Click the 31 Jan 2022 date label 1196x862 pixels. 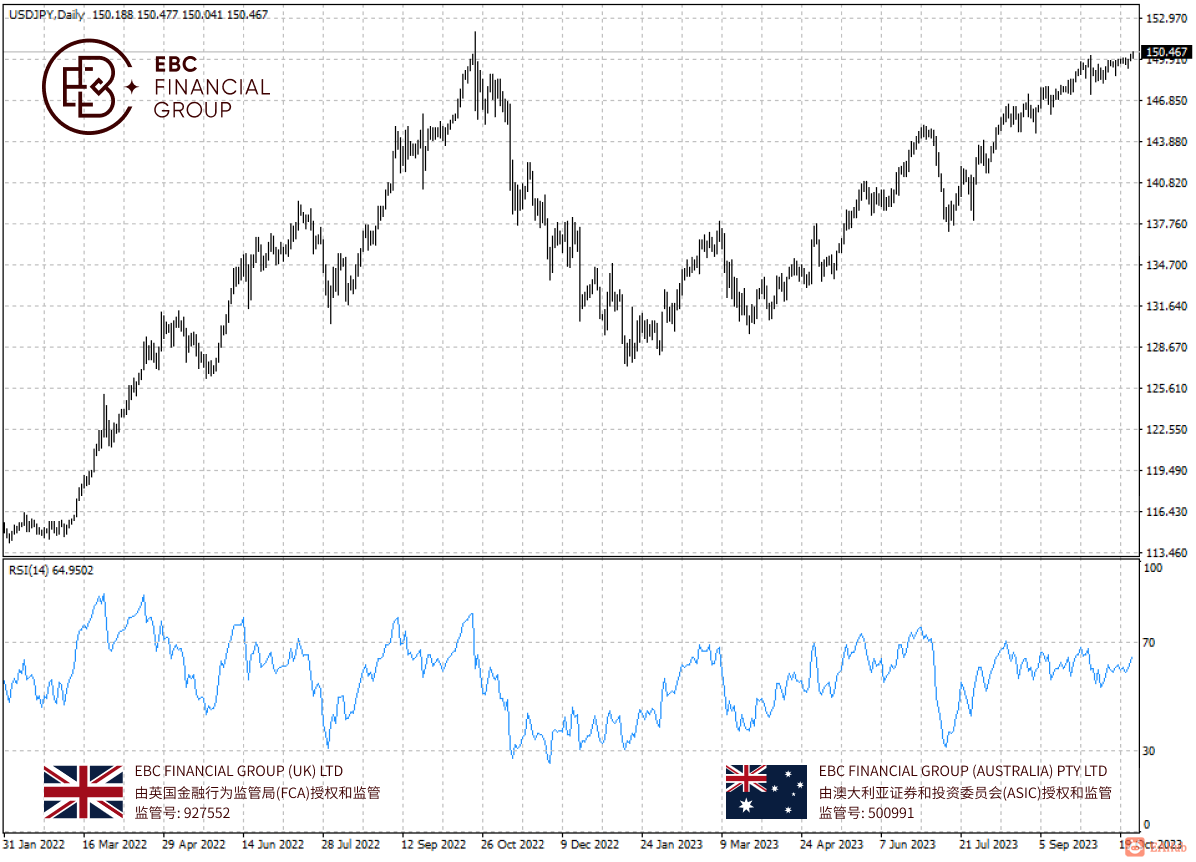tap(34, 844)
